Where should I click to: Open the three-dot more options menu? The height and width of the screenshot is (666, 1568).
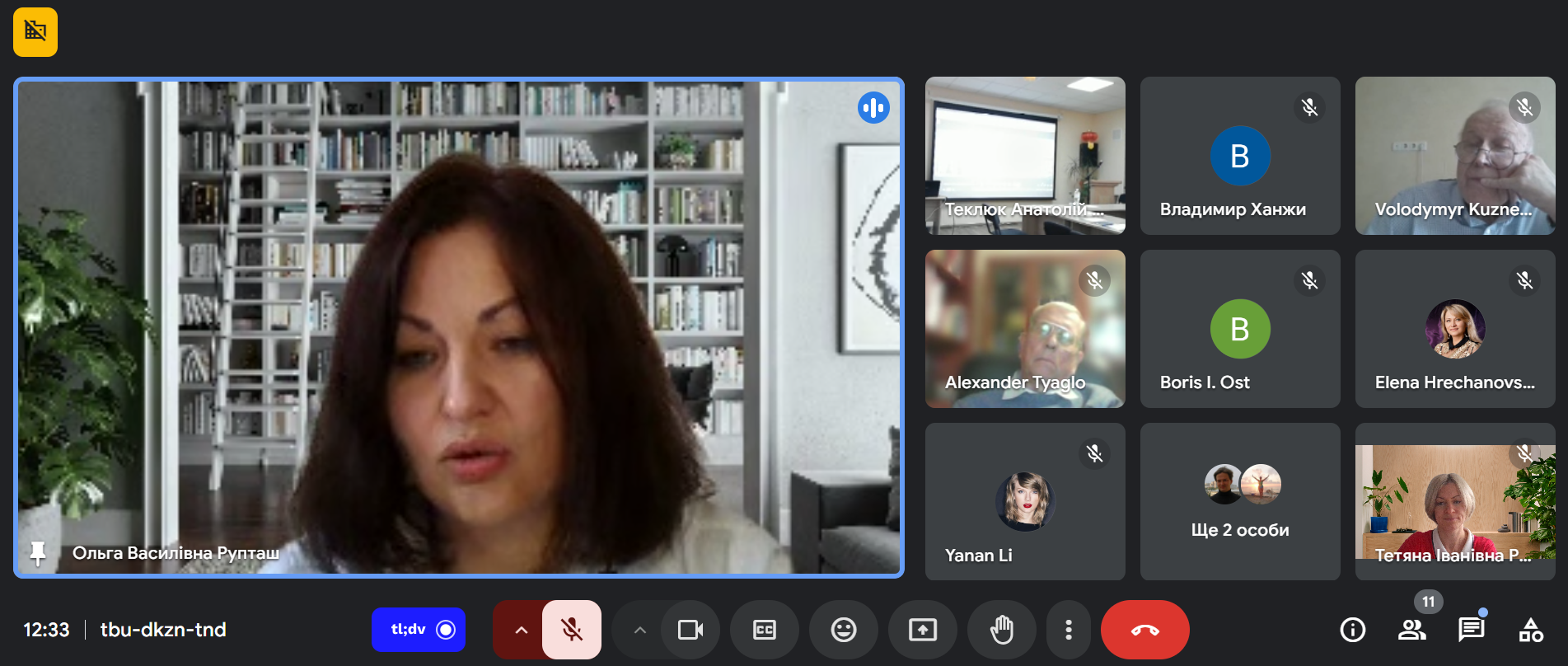(1068, 630)
